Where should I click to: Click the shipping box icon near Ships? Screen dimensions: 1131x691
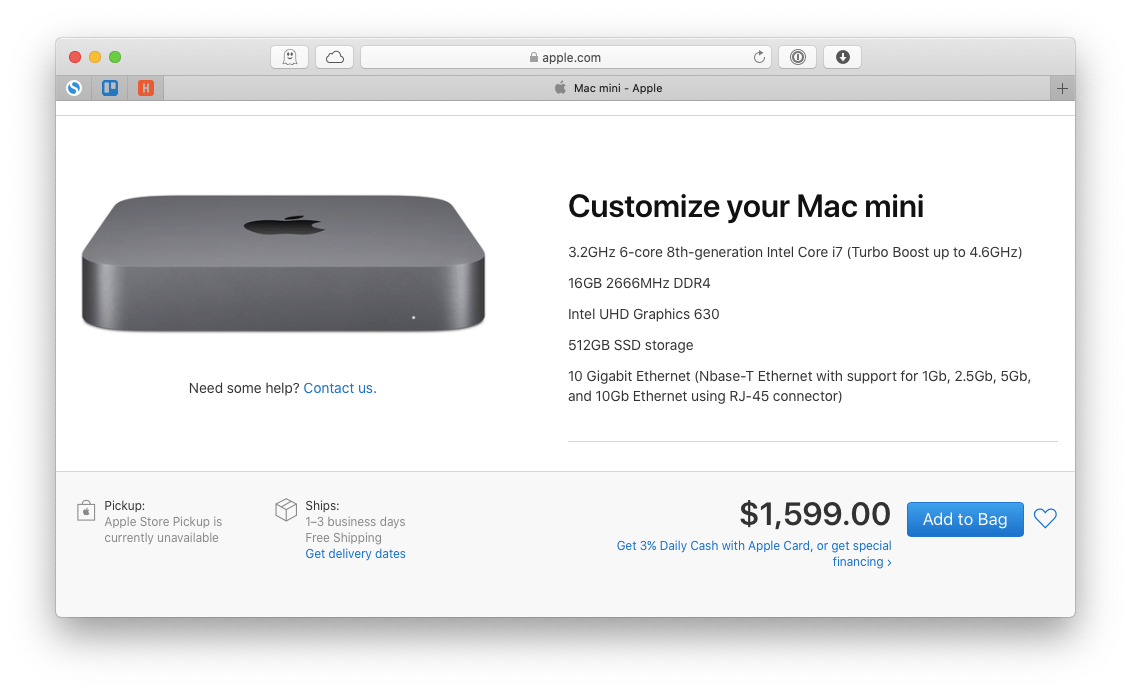tap(286, 509)
